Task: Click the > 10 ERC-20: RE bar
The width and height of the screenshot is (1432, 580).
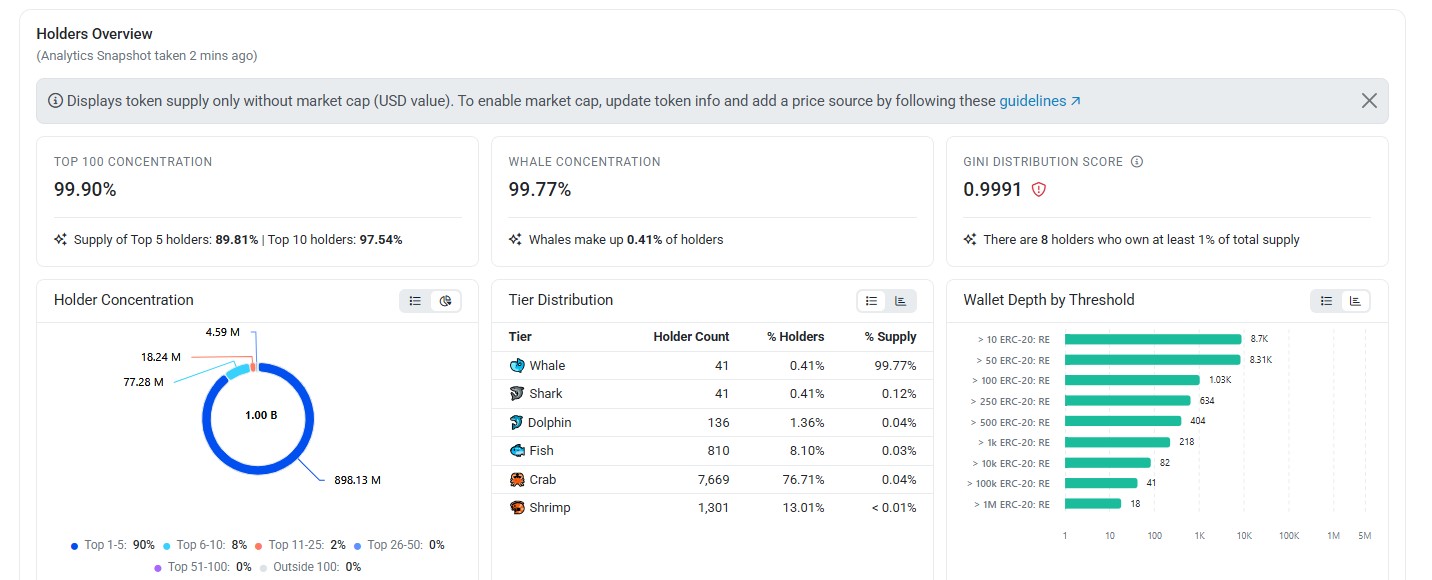Action: 1153,339
